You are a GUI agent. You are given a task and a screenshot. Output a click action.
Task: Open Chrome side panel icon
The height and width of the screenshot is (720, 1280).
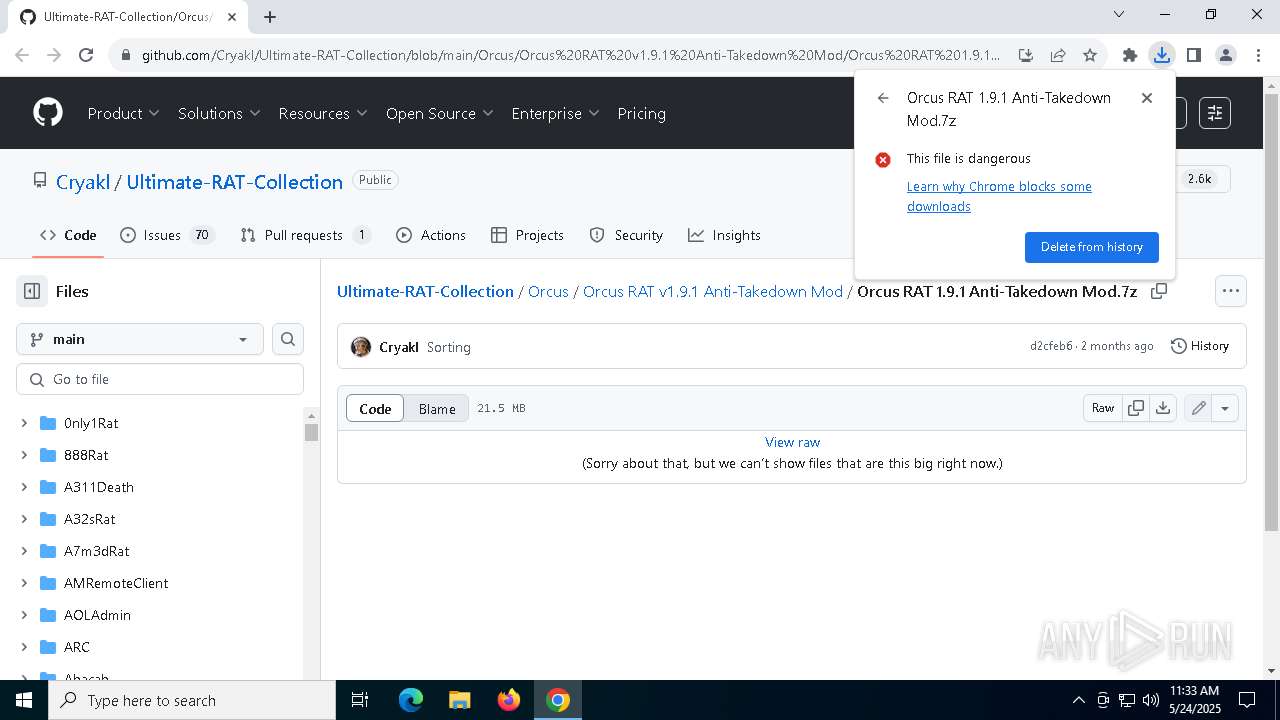1193,55
